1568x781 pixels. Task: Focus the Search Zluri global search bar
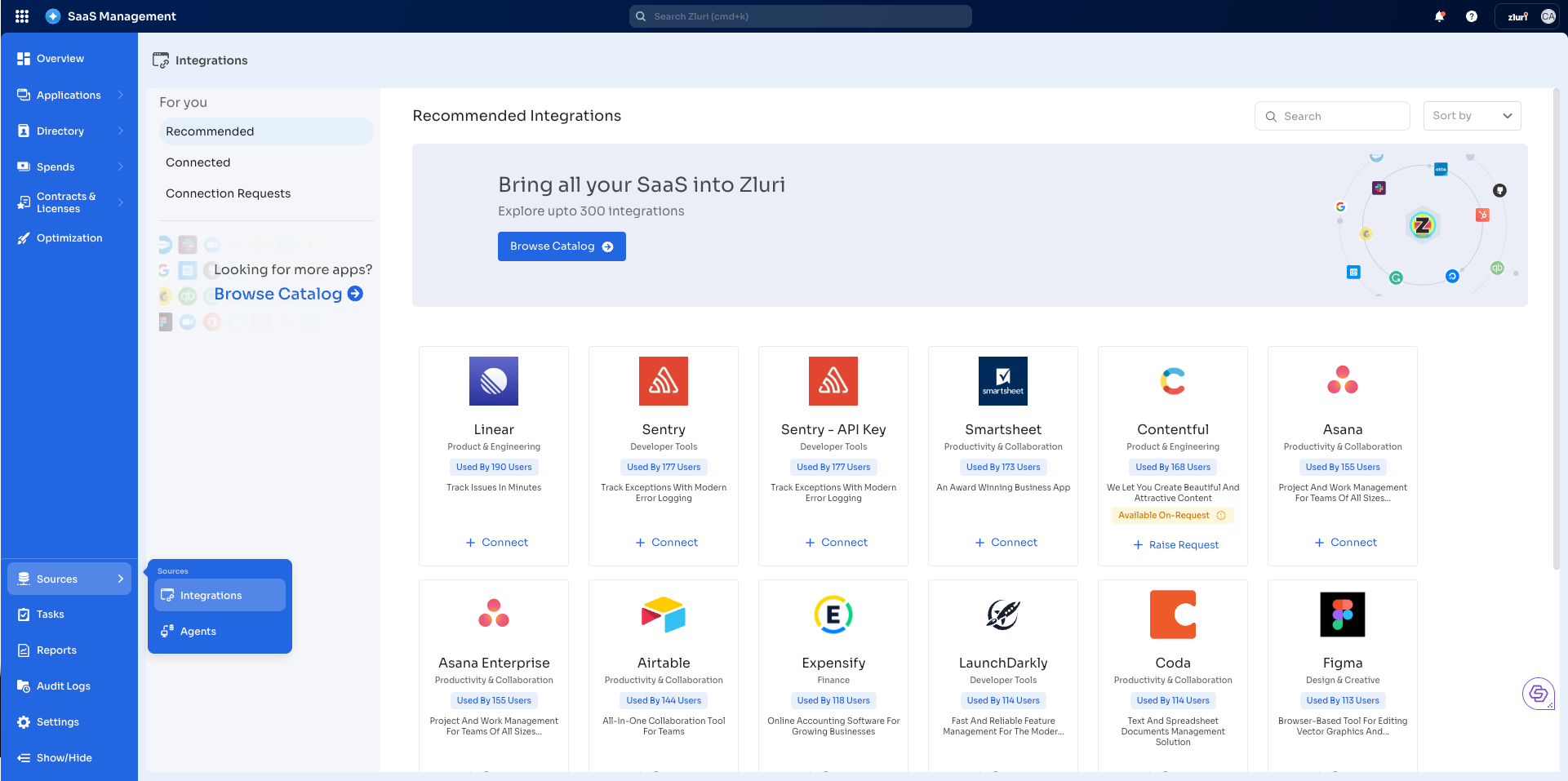(800, 16)
